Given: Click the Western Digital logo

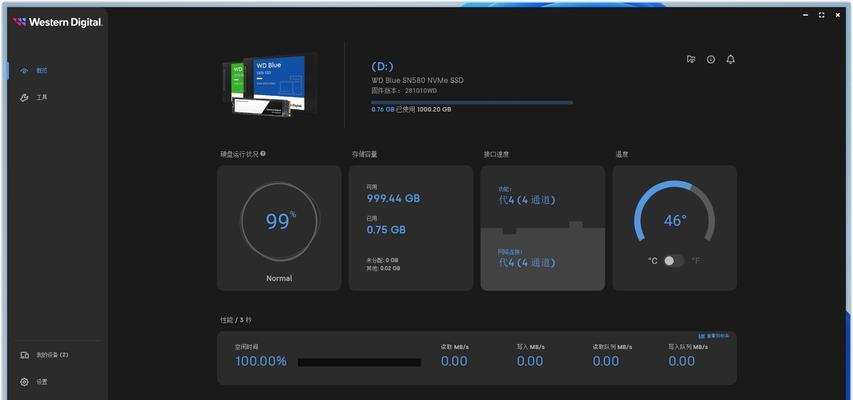Looking at the screenshot, I should 58,22.
